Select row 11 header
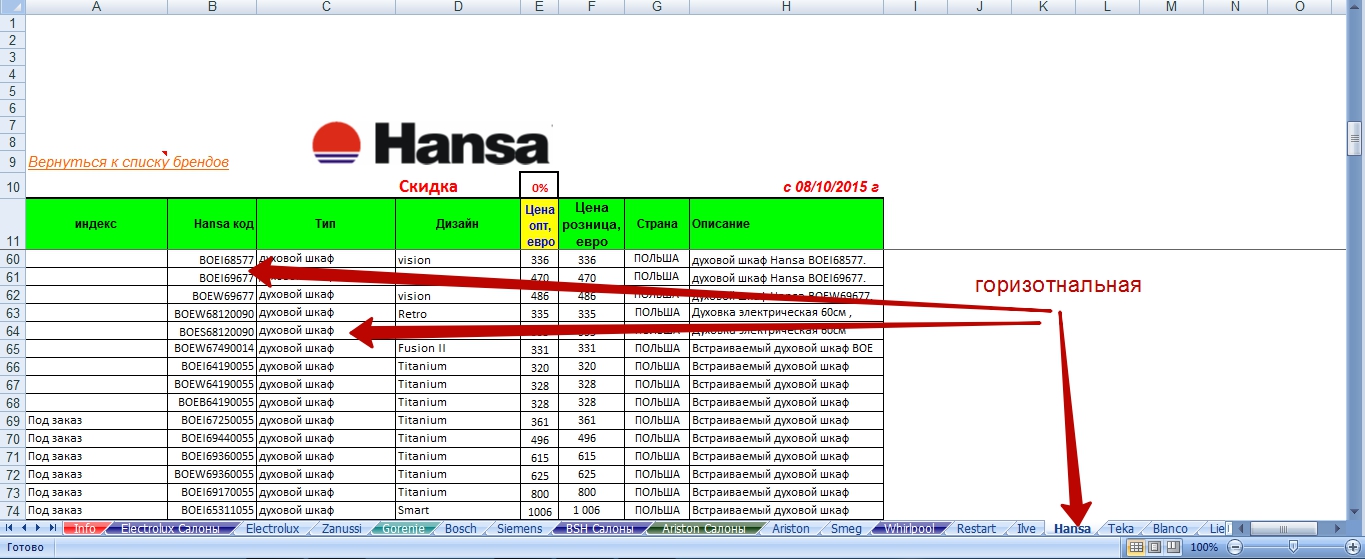 point(12,224)
